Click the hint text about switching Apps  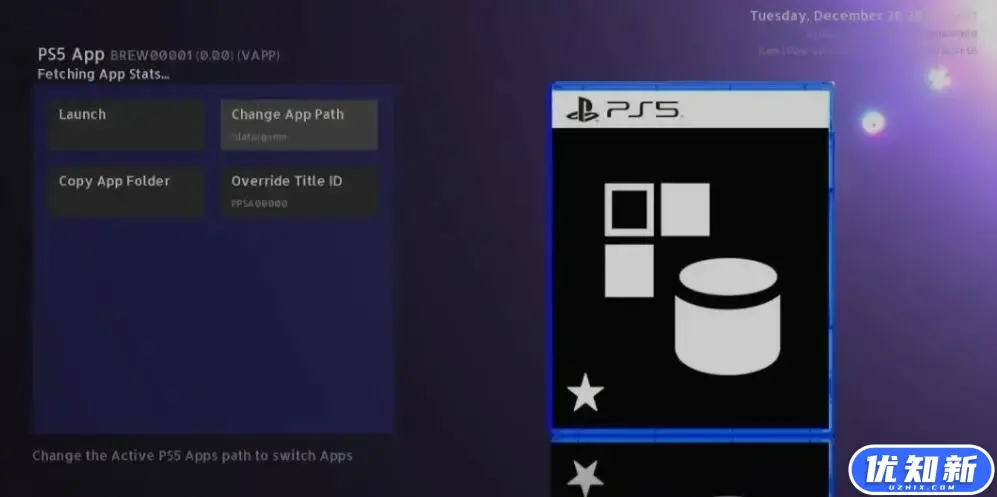point(192,456)
